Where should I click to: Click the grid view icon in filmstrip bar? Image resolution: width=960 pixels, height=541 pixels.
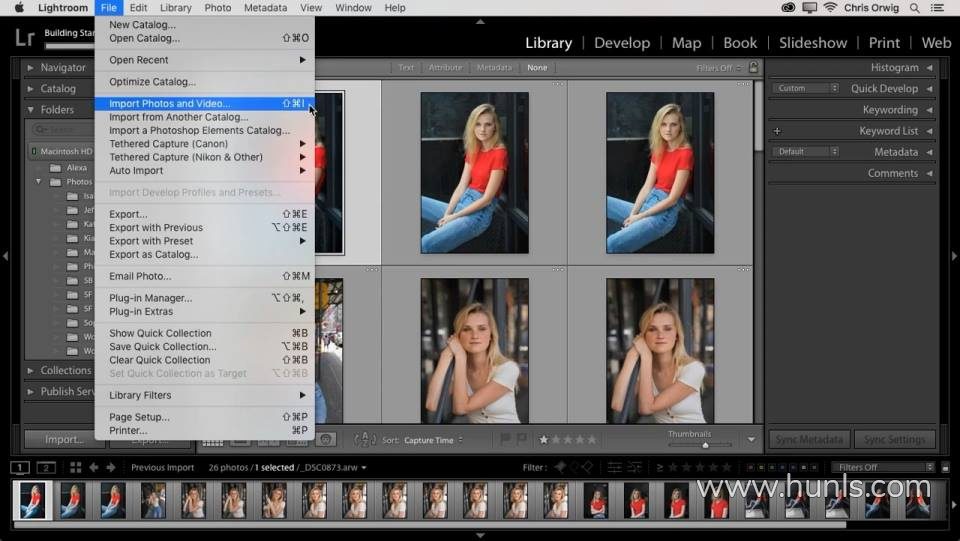[75, 468]
